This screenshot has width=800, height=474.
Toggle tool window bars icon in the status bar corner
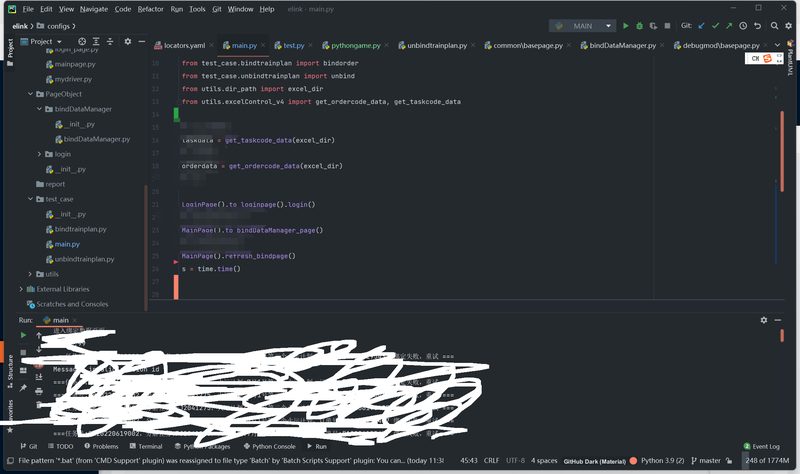tap(10, 461)
